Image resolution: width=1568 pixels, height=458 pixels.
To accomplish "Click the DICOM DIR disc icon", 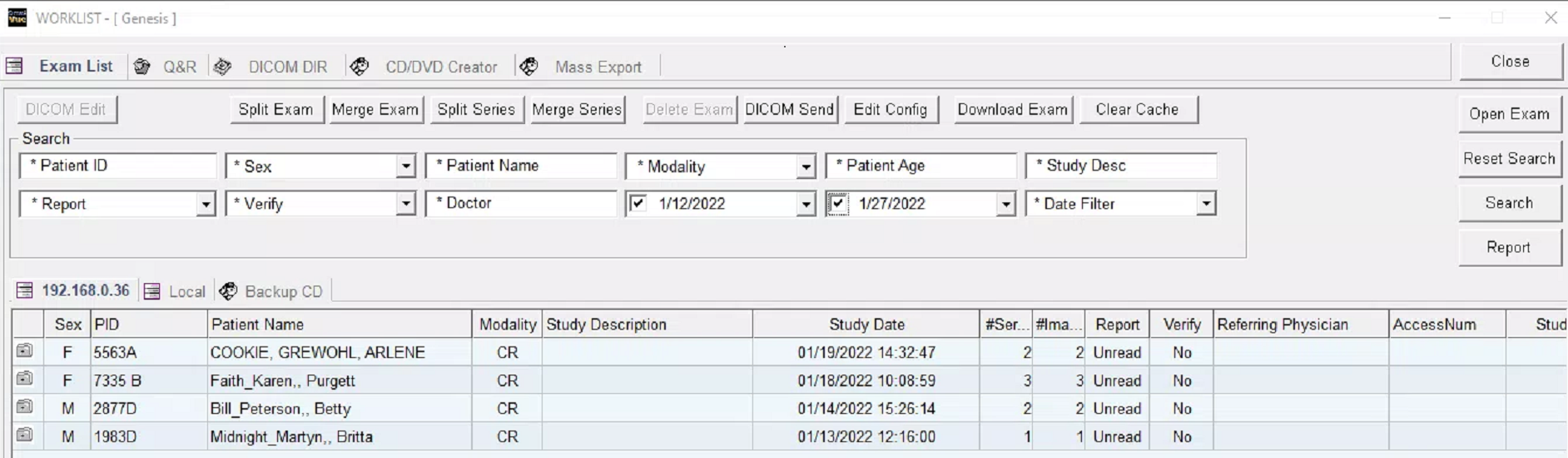I will click(x=223, y=67).
